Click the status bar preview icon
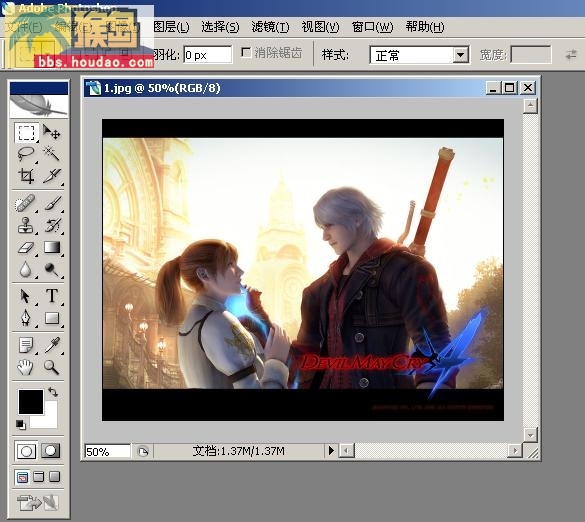This screenshot has width=585, height=522. coord(143,451)
